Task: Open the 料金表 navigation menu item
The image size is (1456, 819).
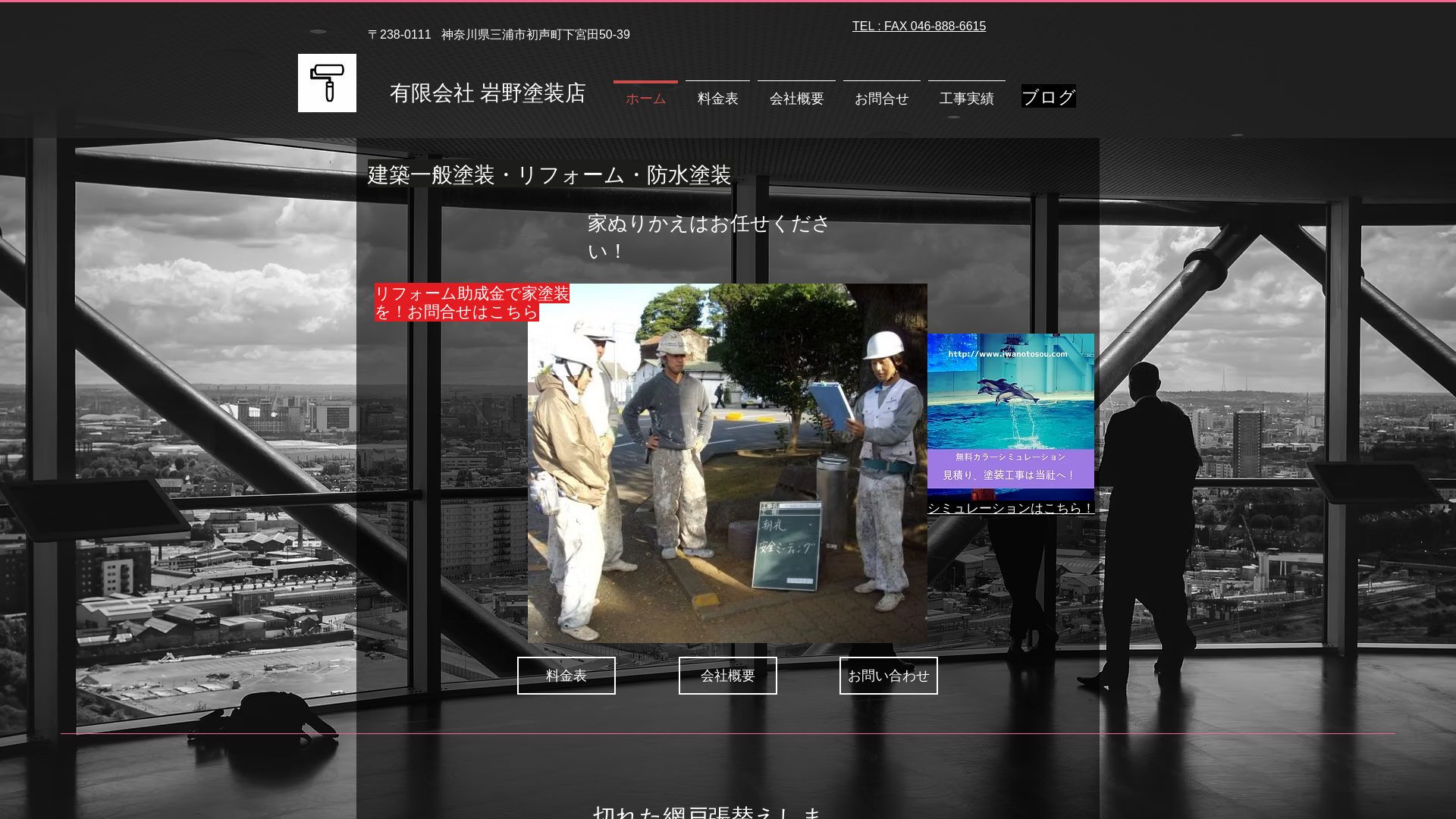Action: [x=717, y=98]
